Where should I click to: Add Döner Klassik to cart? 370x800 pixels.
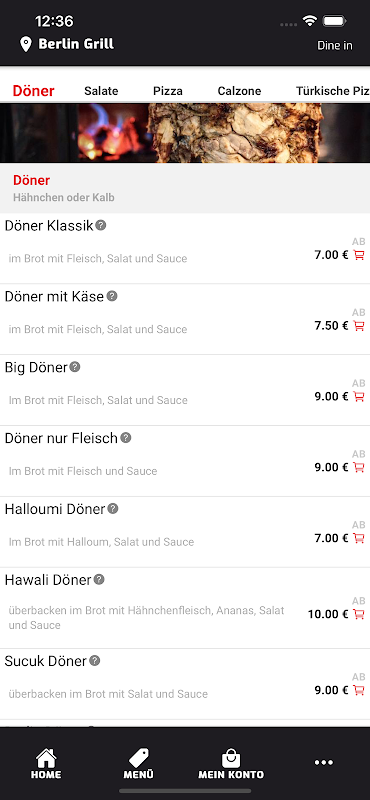[359, 255]
